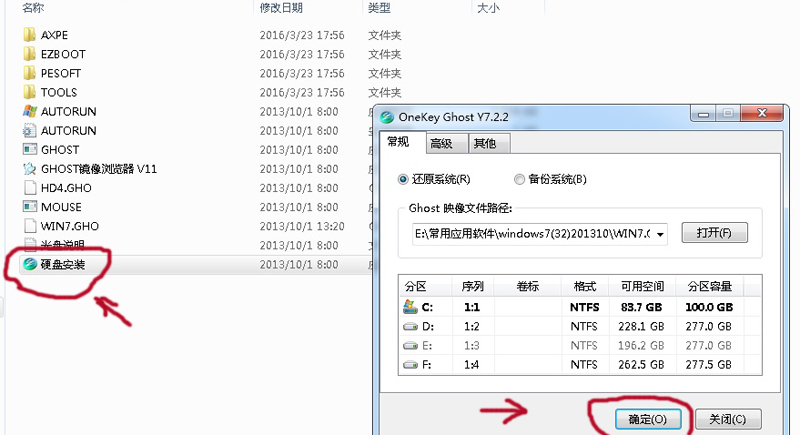800x435 pixels.
Task: Select the TOOLS folder icon
Action: pyautogui.click(x=30, y=92)
